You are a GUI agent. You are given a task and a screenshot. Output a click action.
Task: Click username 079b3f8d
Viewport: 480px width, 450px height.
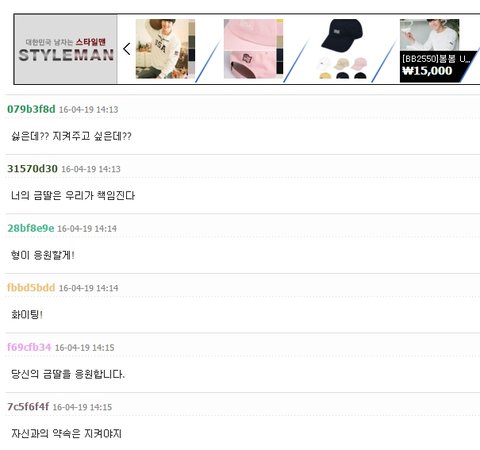click(31, 109)
